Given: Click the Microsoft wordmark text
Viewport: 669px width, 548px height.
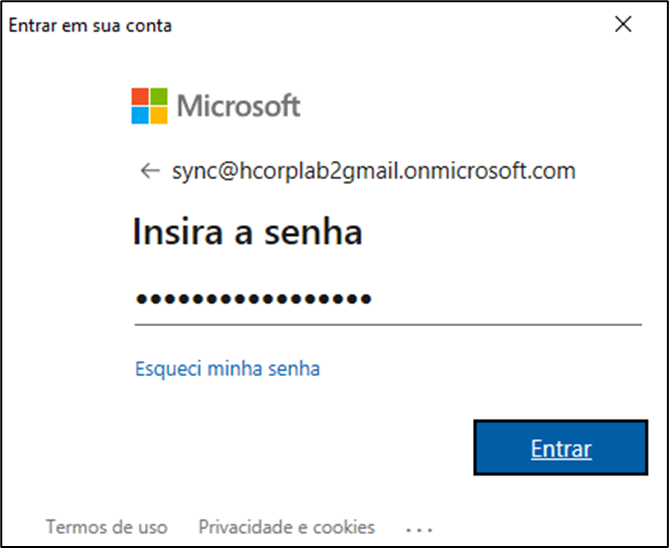Looking at the screenshot, I should 238,106.
